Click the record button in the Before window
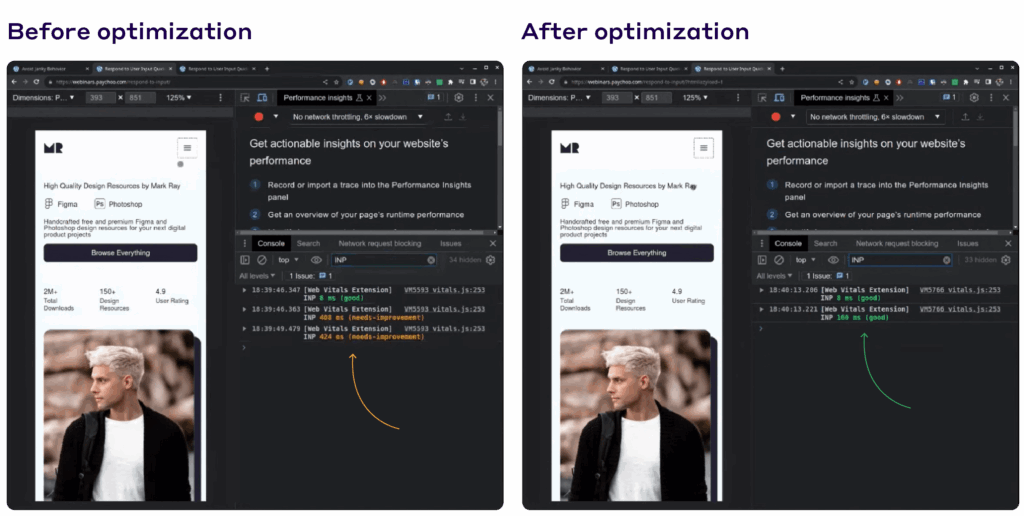The height and width of the screenshot is (516, 1024). click(x=259, y=117)
